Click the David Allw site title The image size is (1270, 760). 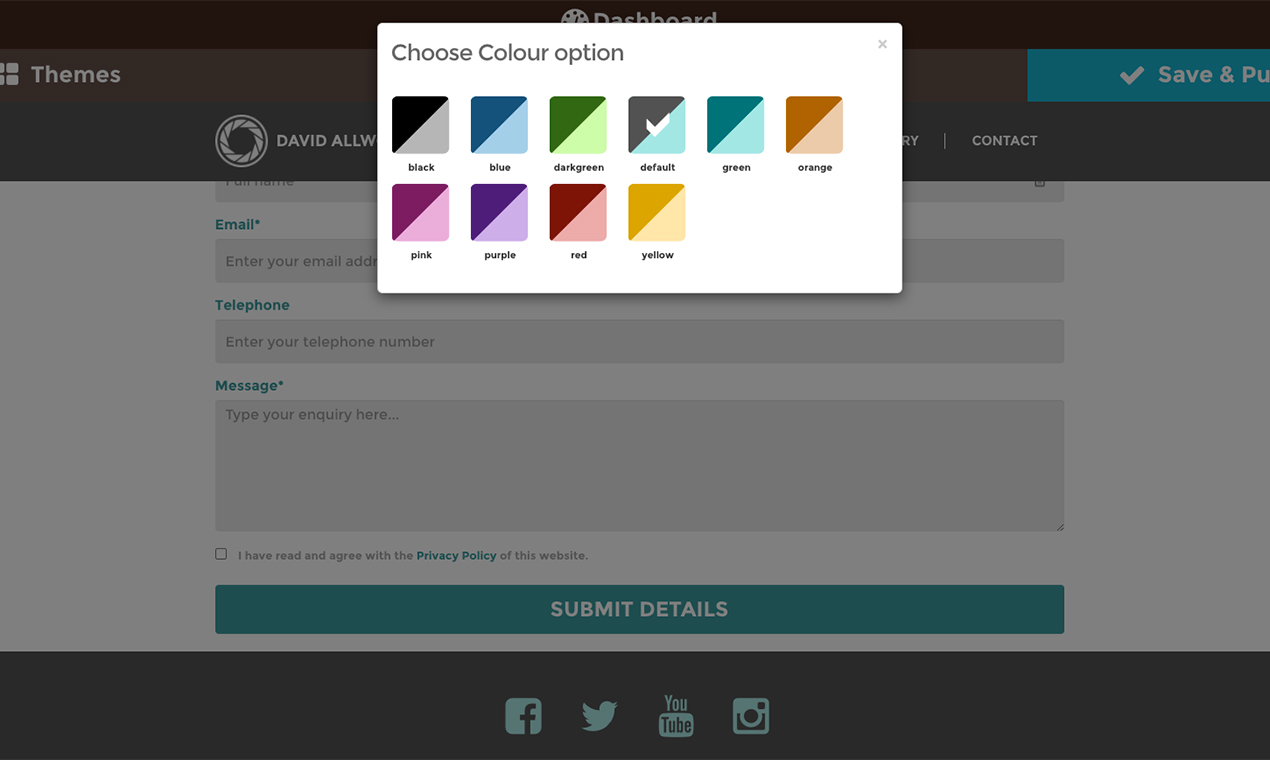(326, 141)
